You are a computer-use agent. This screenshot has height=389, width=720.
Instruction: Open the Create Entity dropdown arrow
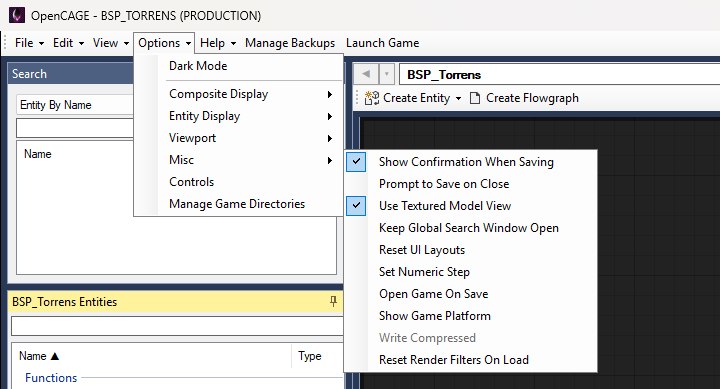(458, 98)
